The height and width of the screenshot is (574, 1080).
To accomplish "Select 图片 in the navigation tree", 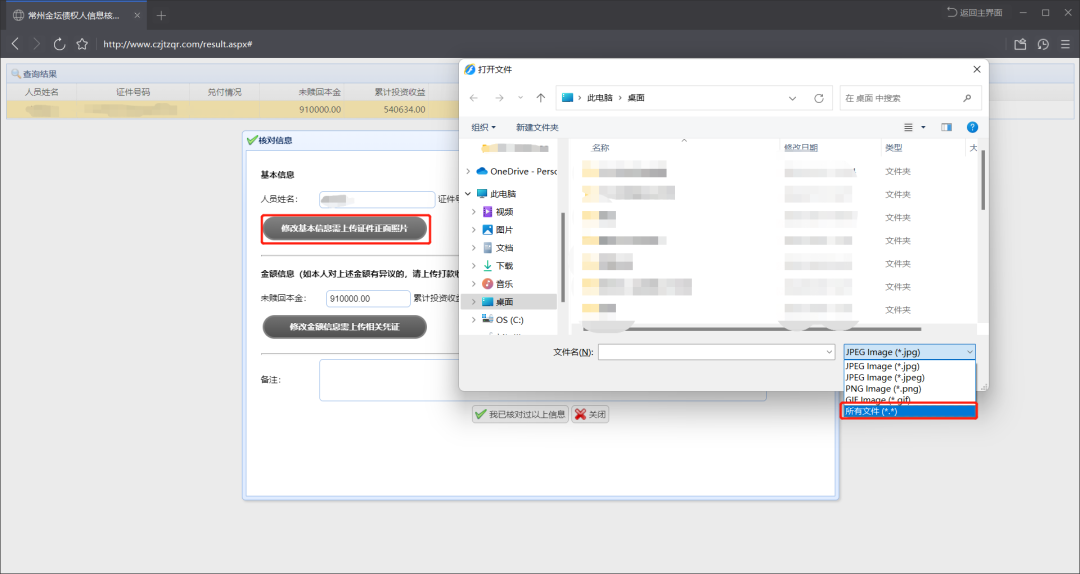I will coord(504,229).
